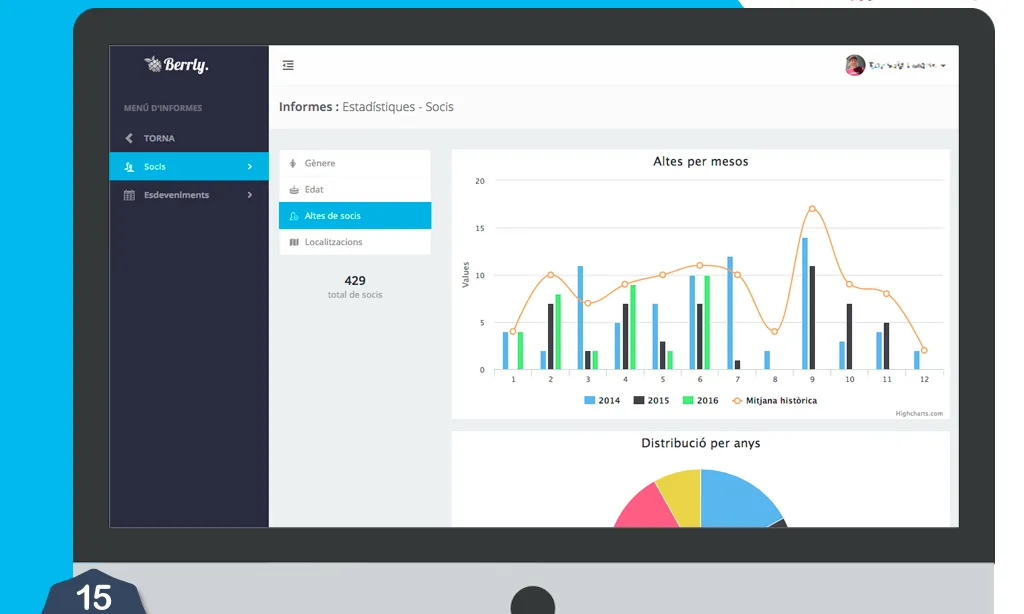Click the "Informes" word in the page header

tap(306, 106)
